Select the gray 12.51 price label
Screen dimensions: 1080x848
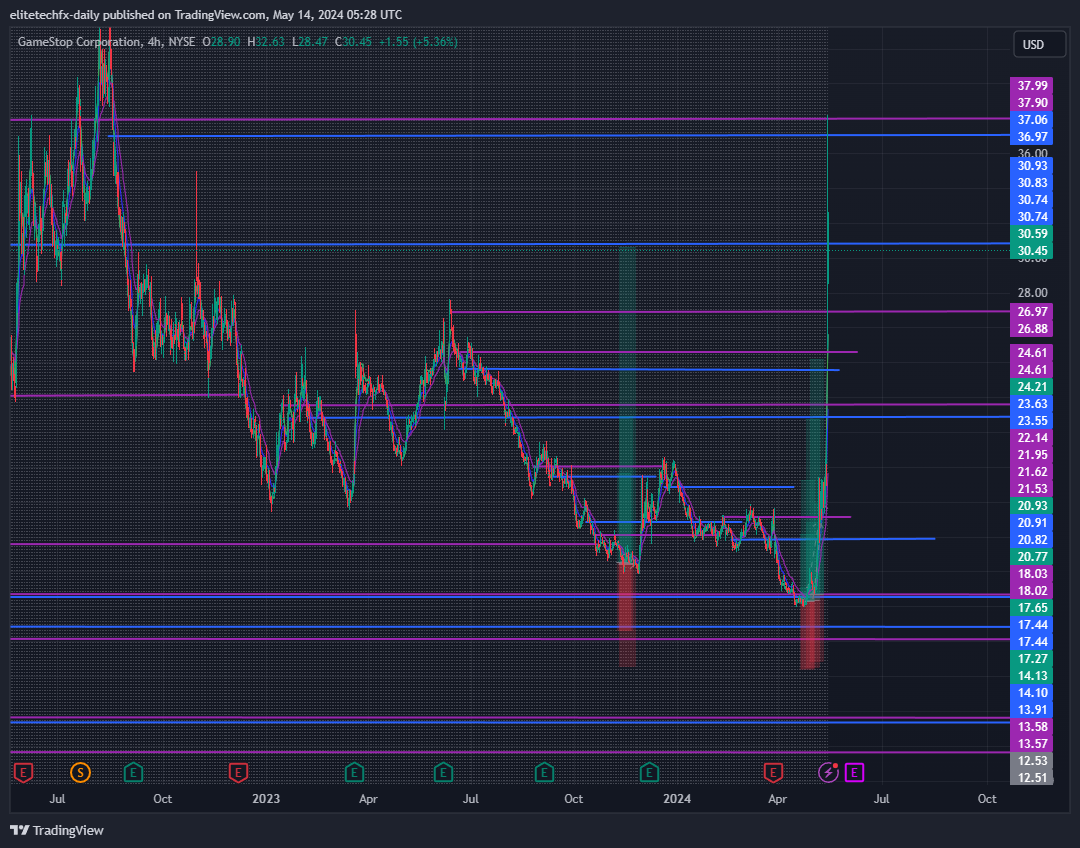tap(1032, 778)
